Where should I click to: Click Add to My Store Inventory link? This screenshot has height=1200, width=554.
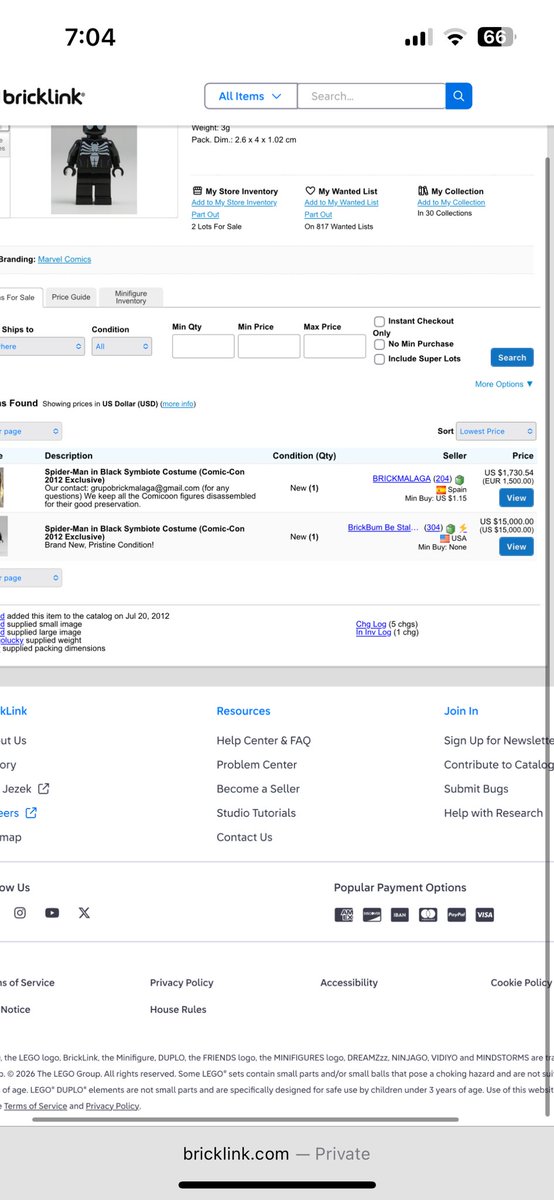(x=234, y=203)
